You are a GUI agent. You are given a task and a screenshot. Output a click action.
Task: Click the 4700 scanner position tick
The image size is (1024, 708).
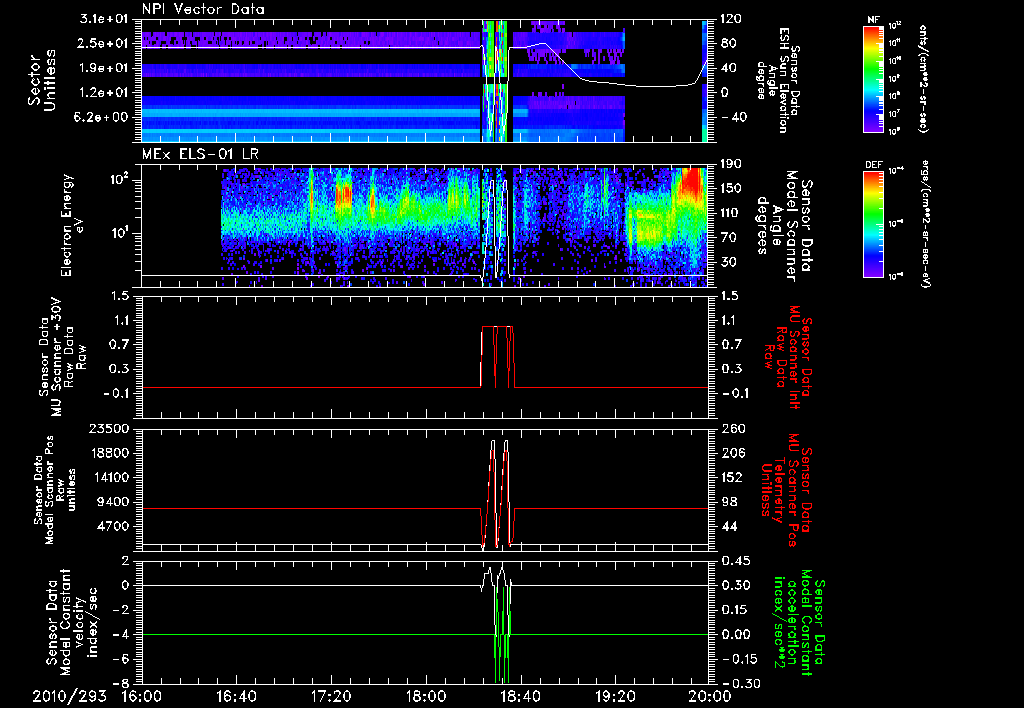point(114,526)
